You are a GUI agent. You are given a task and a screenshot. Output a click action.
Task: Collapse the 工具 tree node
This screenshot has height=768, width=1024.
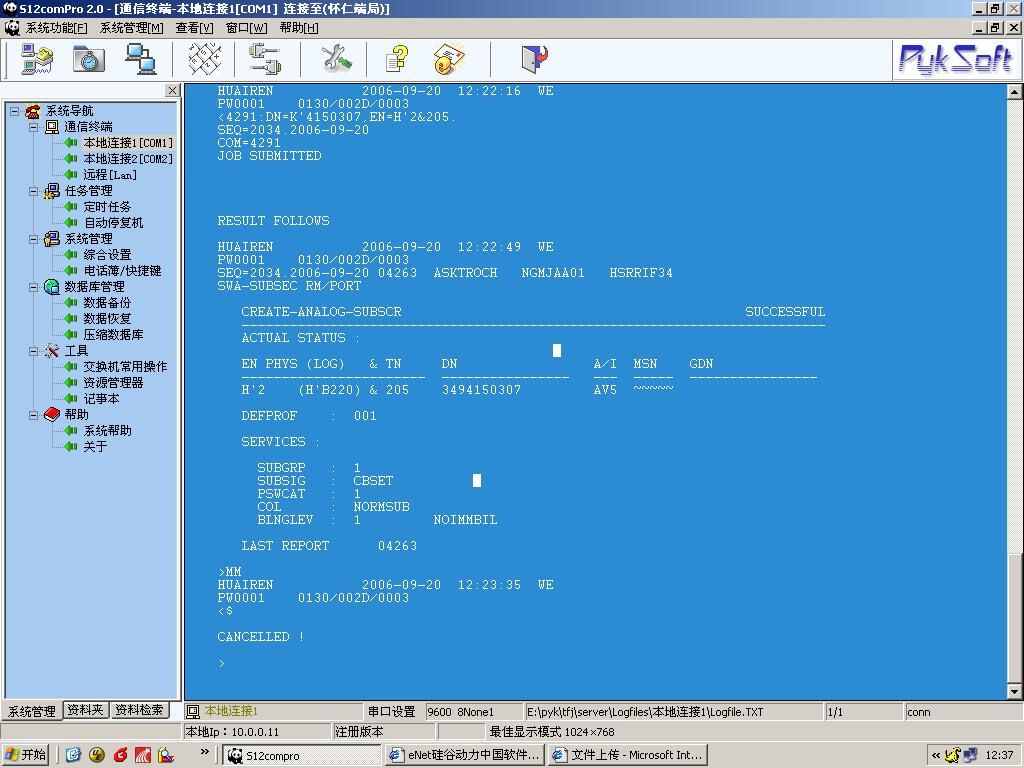(33, 351)
